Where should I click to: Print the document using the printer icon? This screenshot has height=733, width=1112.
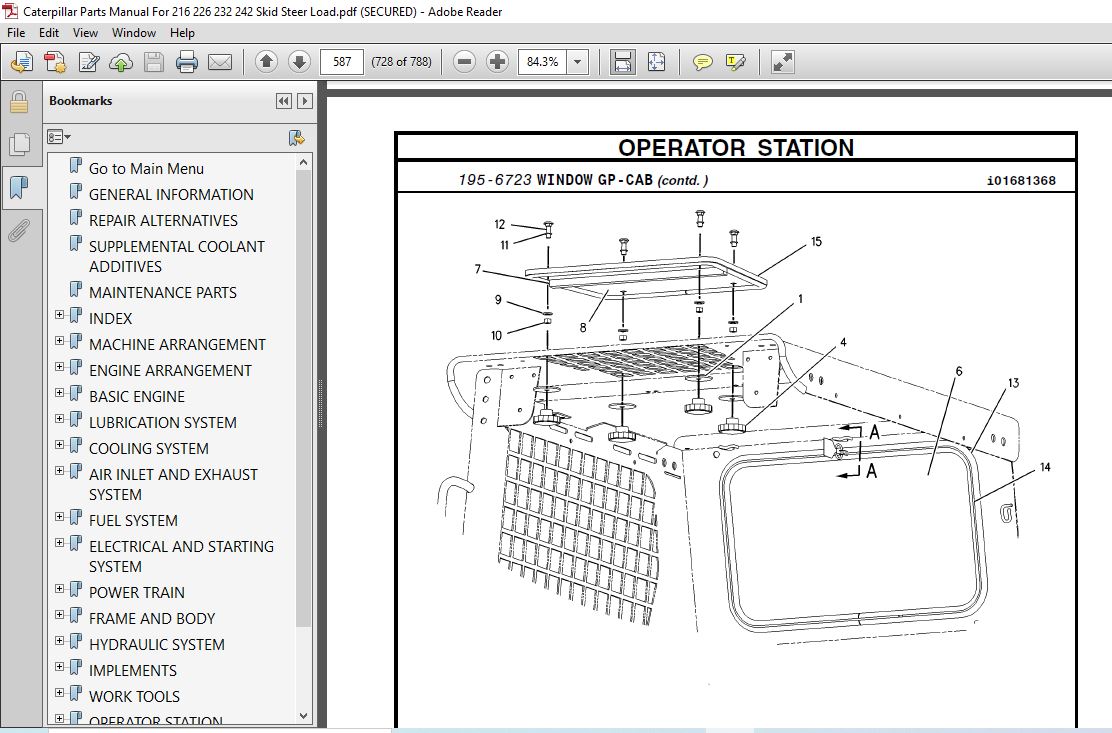(187, 62)
